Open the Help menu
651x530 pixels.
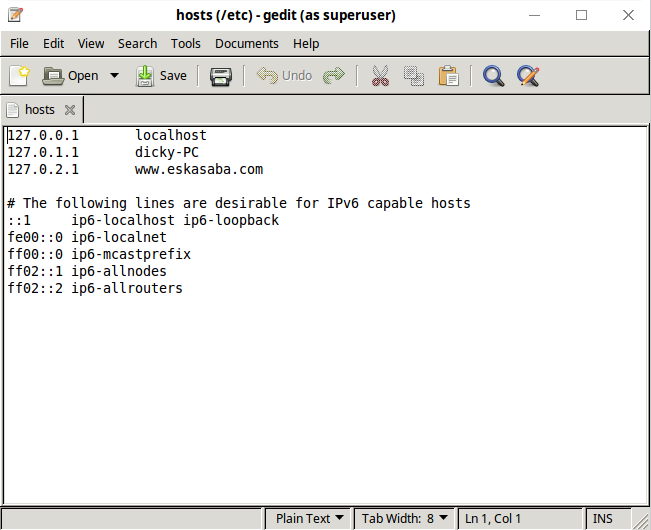pyautogui.click(x=306, y=44)
